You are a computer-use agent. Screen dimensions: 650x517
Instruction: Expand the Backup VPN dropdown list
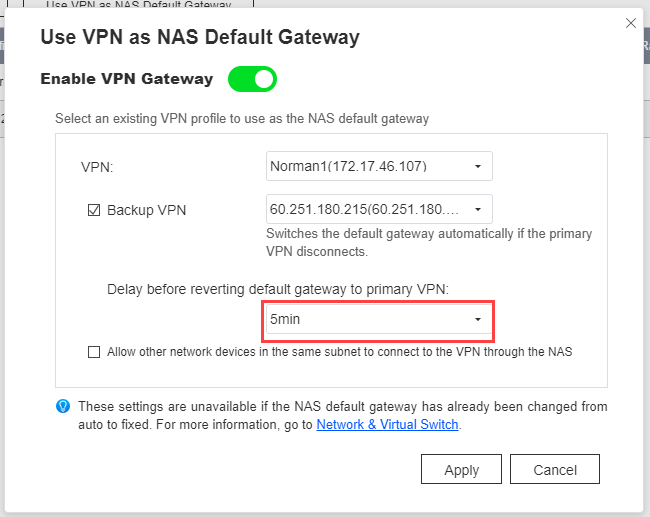pos(379,209)
